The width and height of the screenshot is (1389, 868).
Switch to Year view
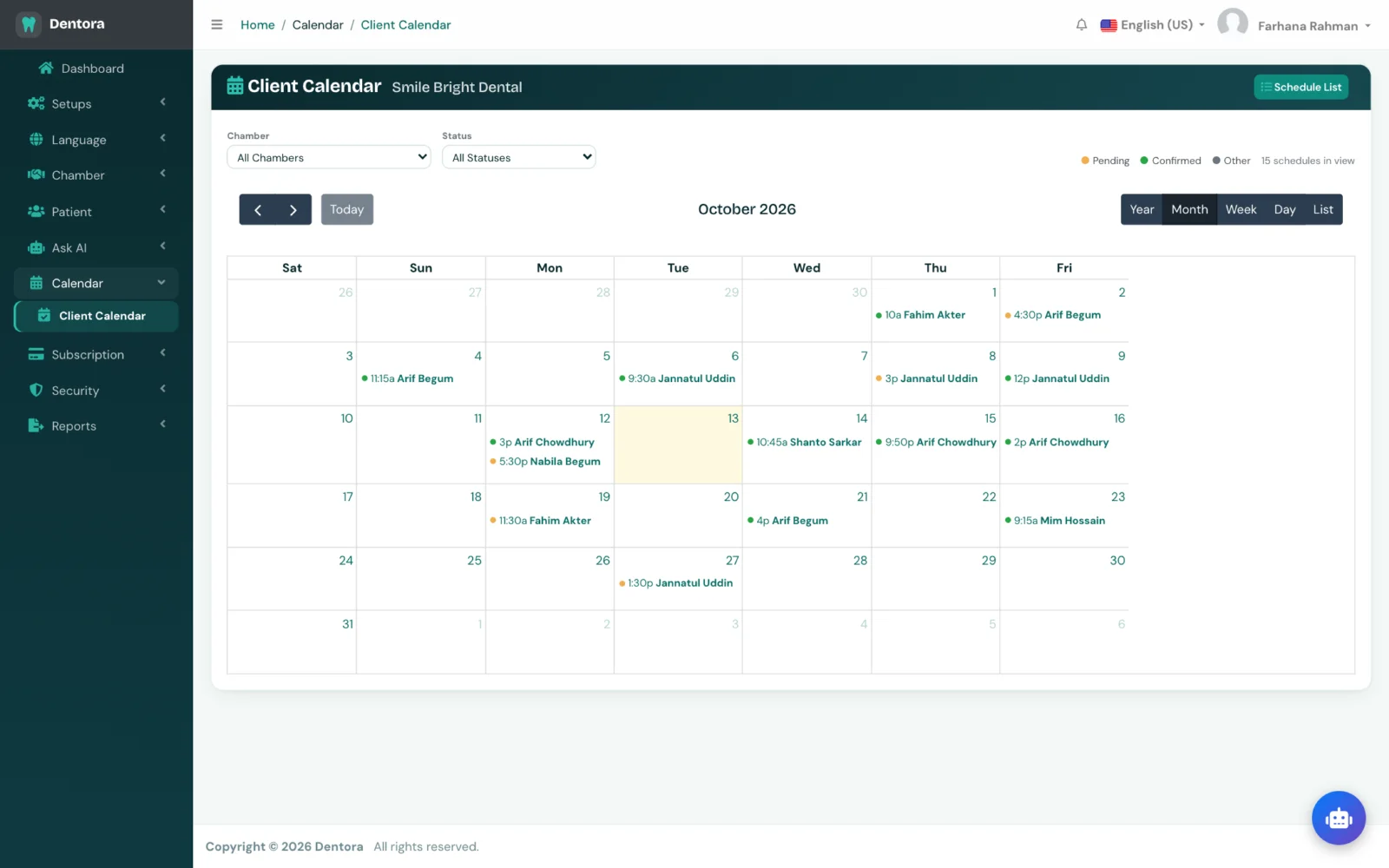pos(1142,209)
